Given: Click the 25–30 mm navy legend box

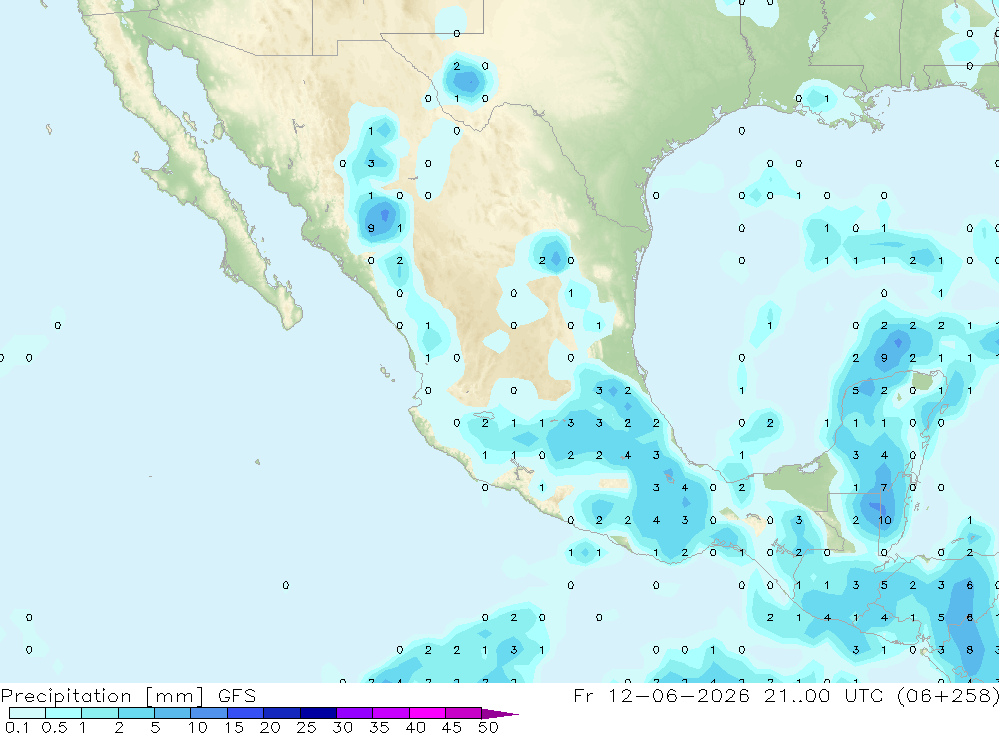Looking at the screenshot, I should click(x=318, y=713).
